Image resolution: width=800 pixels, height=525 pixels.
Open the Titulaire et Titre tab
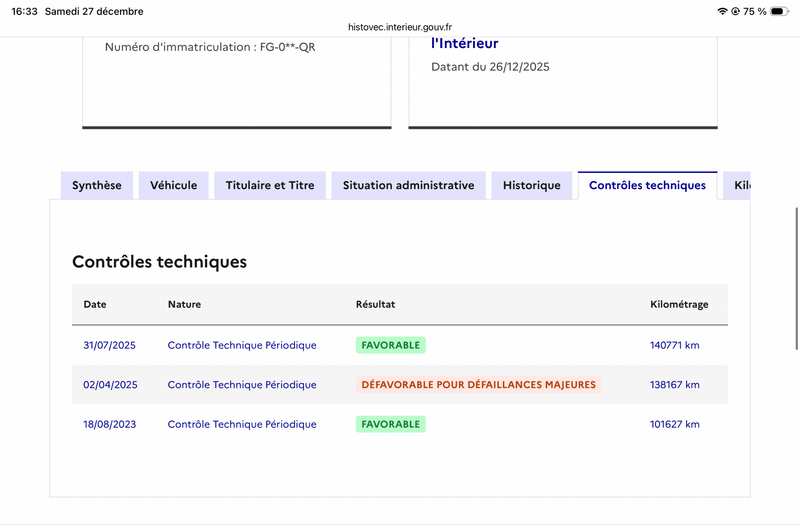[x=270, y=185]
